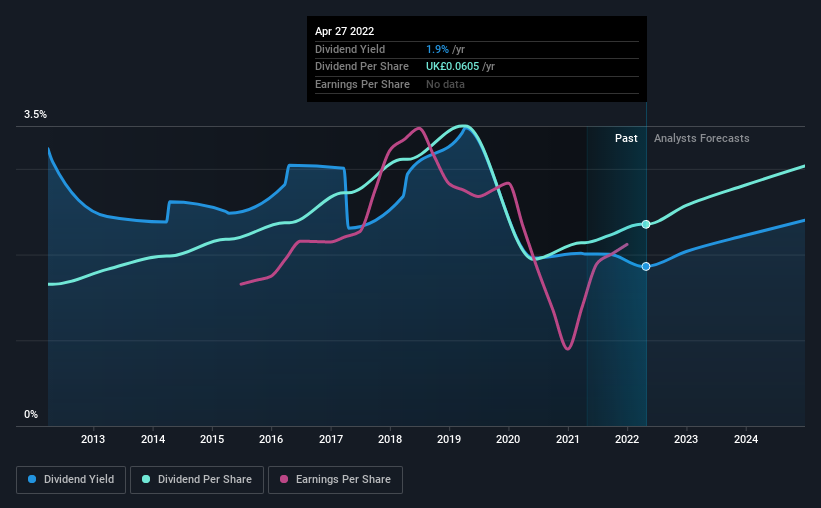Click the Dividend Yield data point marker
Viewport: 821px width, 508px height.
point(646,267)
